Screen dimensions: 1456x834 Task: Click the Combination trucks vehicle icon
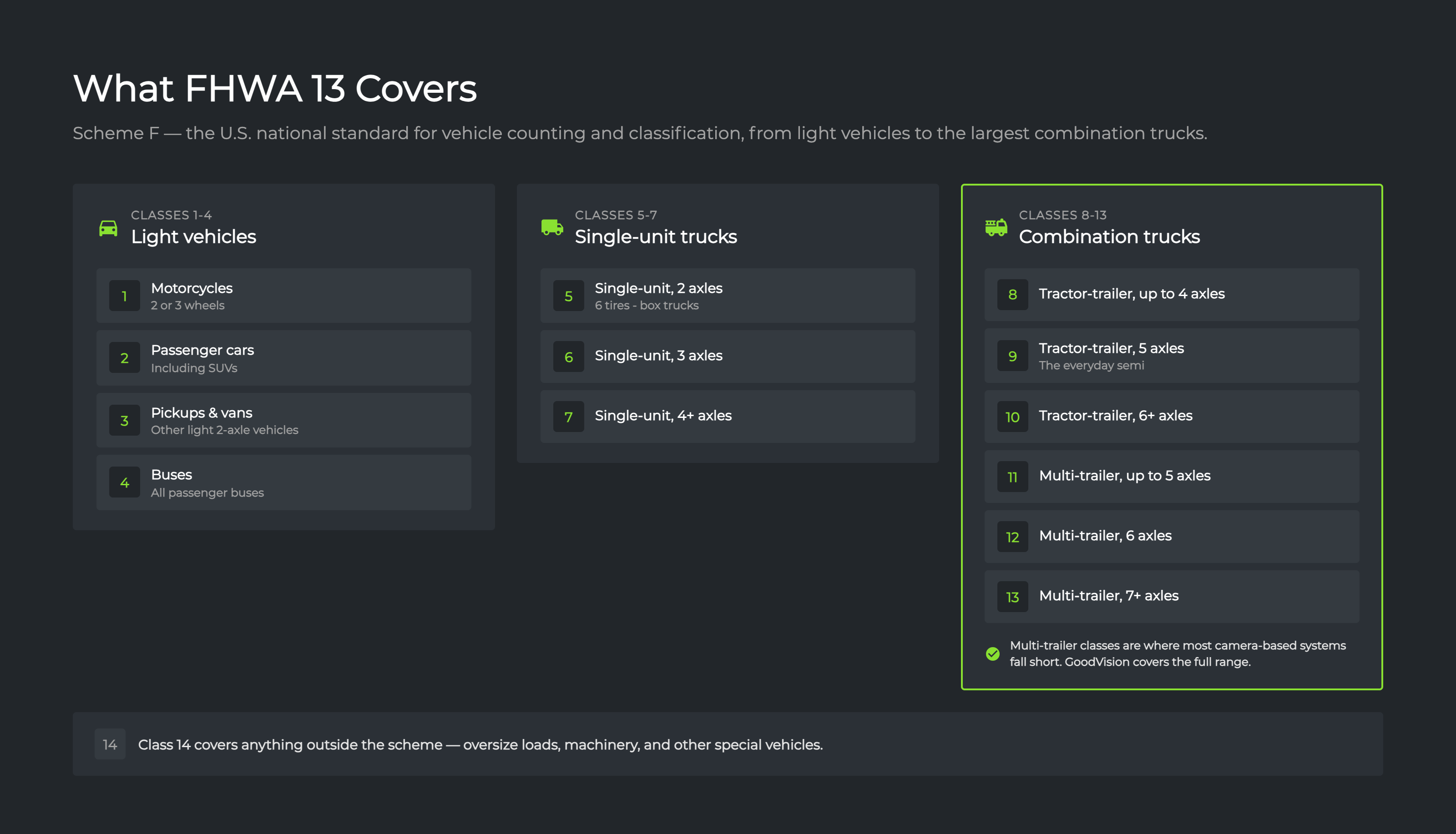[x=996, y=227]
